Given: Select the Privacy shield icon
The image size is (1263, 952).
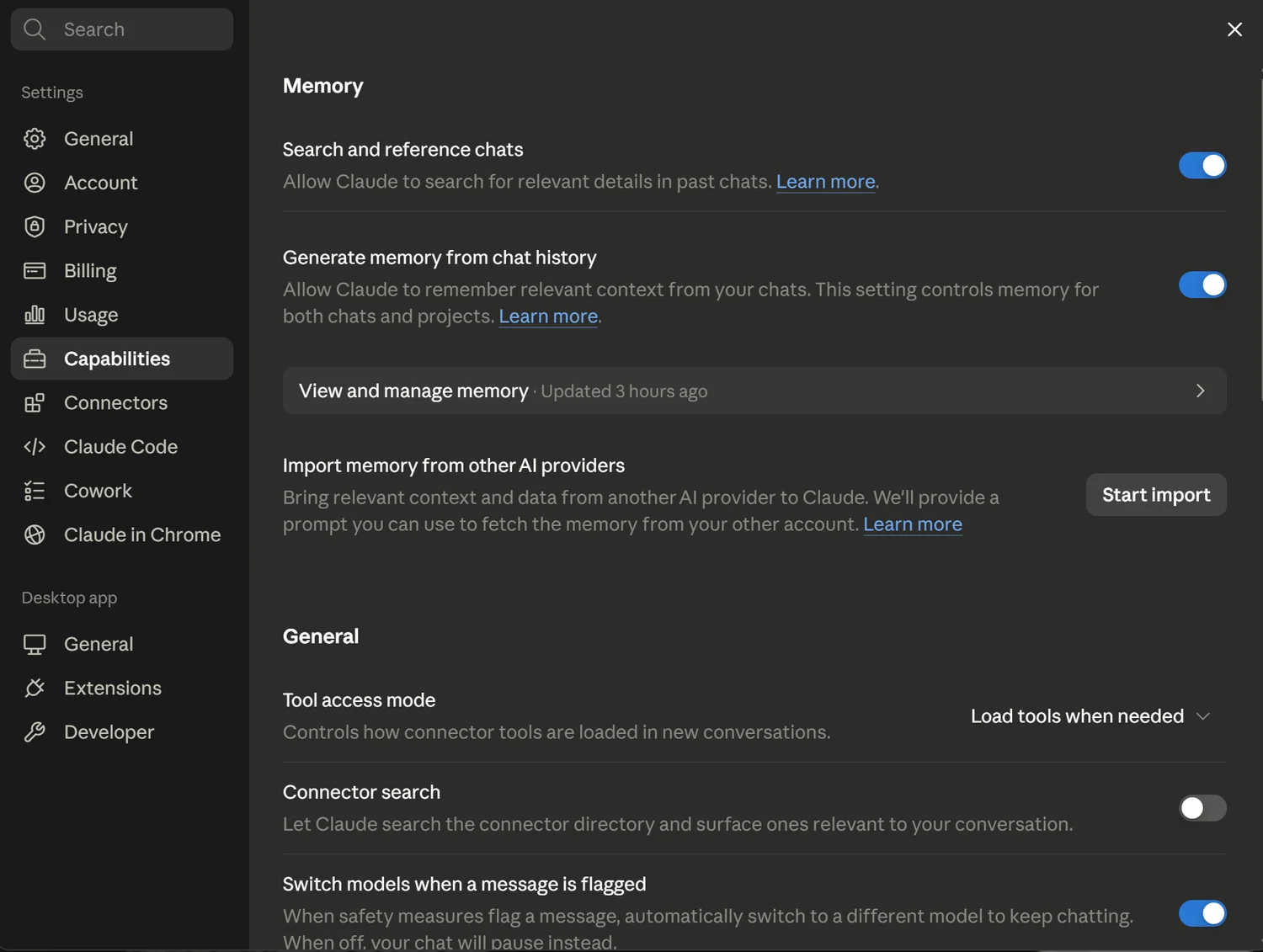Looking at the screenshot, I should 35,226.
